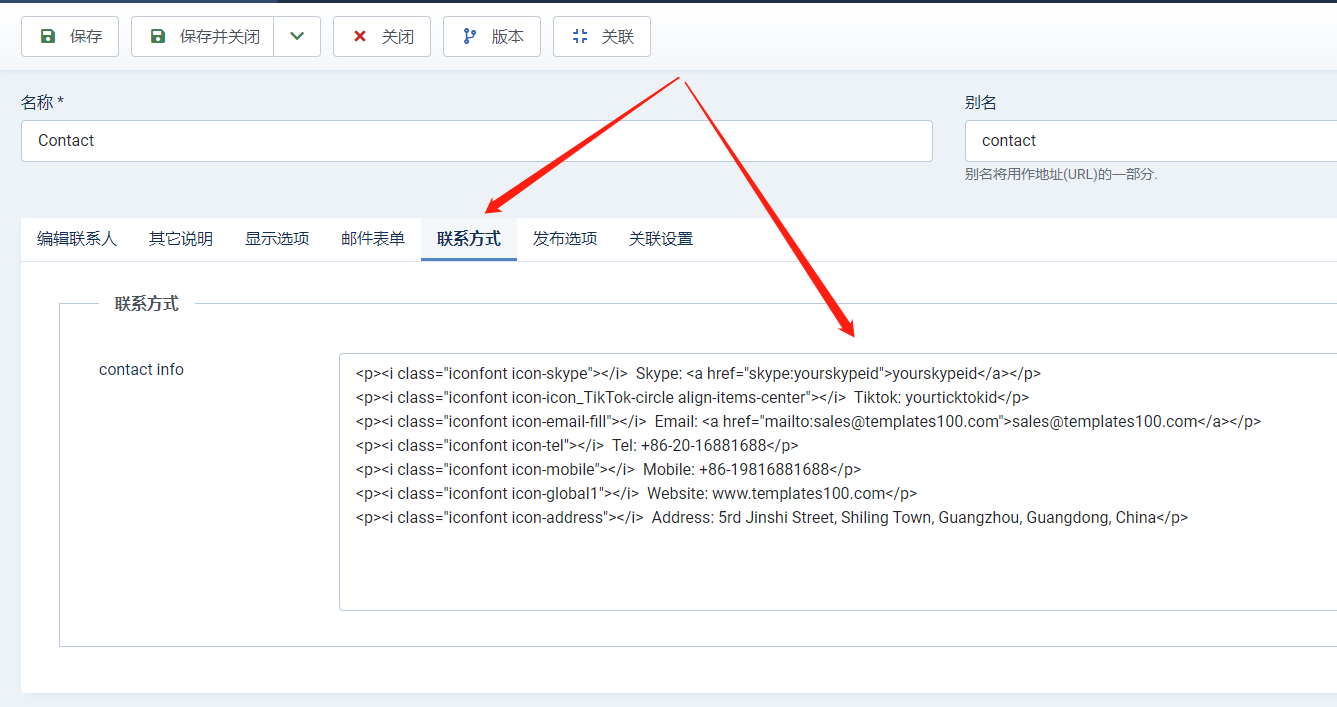Viewport: 1337px width, 707px height.
Task: Click the floppy disk icon on 保存
Action: (48, 37)
